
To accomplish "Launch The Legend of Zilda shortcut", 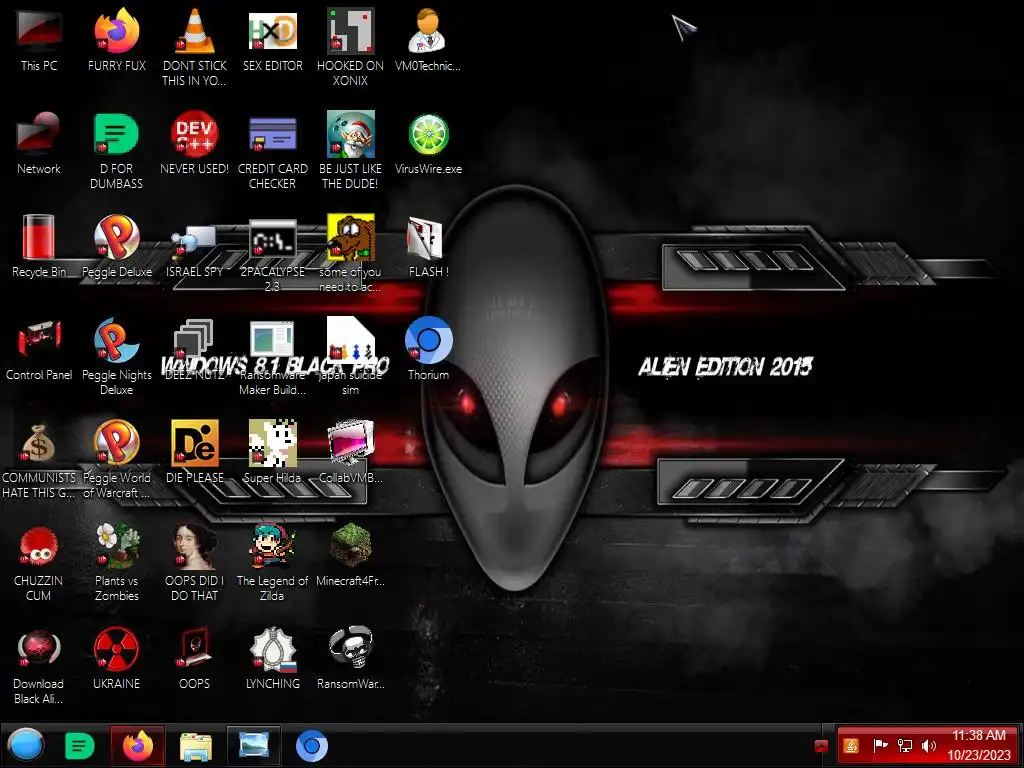I will (x=273, y=562).
